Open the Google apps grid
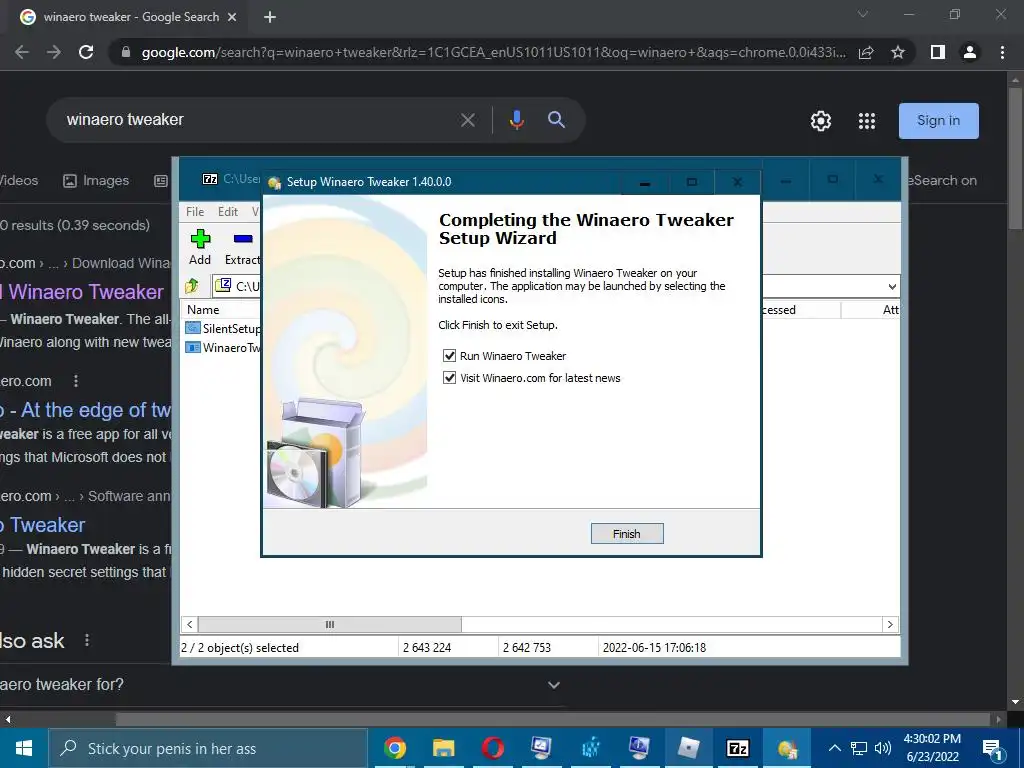 (x=867, y=121)
